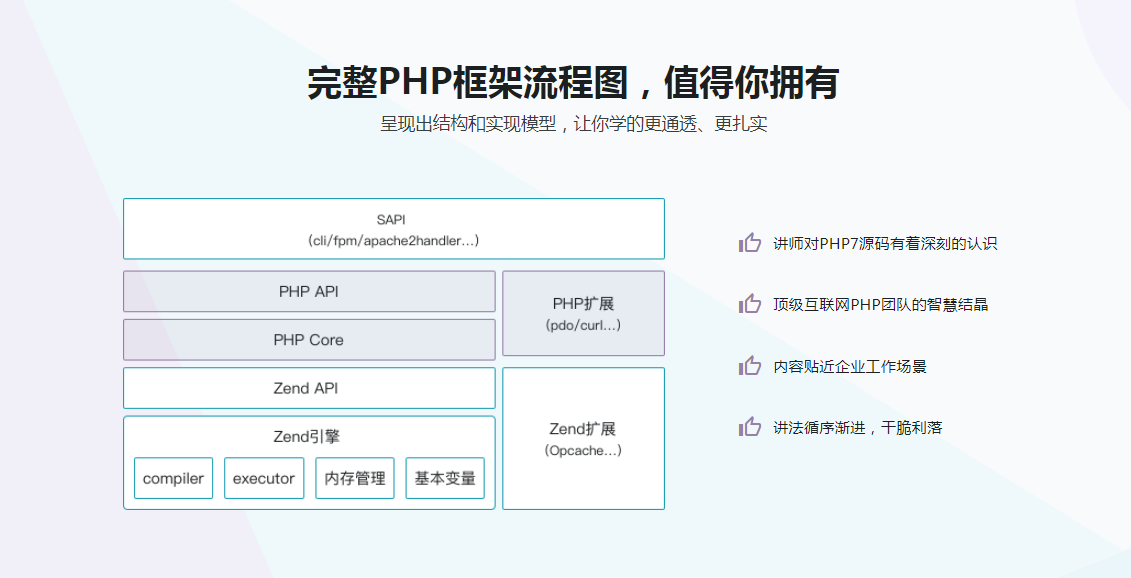The image size is (1131, 578).
Task: Click the Zend API layer block
Action: tap(309, 387)
